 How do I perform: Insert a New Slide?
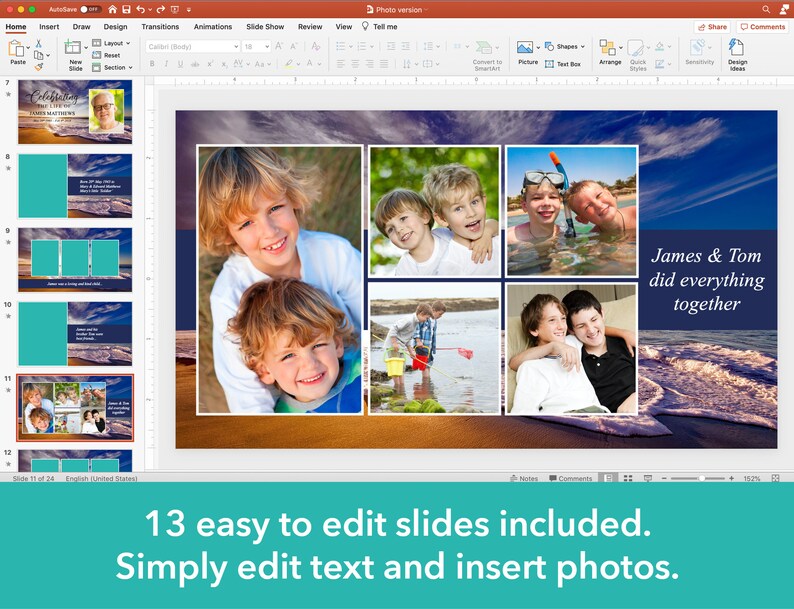pyautogui.click(x=73, y=55)
